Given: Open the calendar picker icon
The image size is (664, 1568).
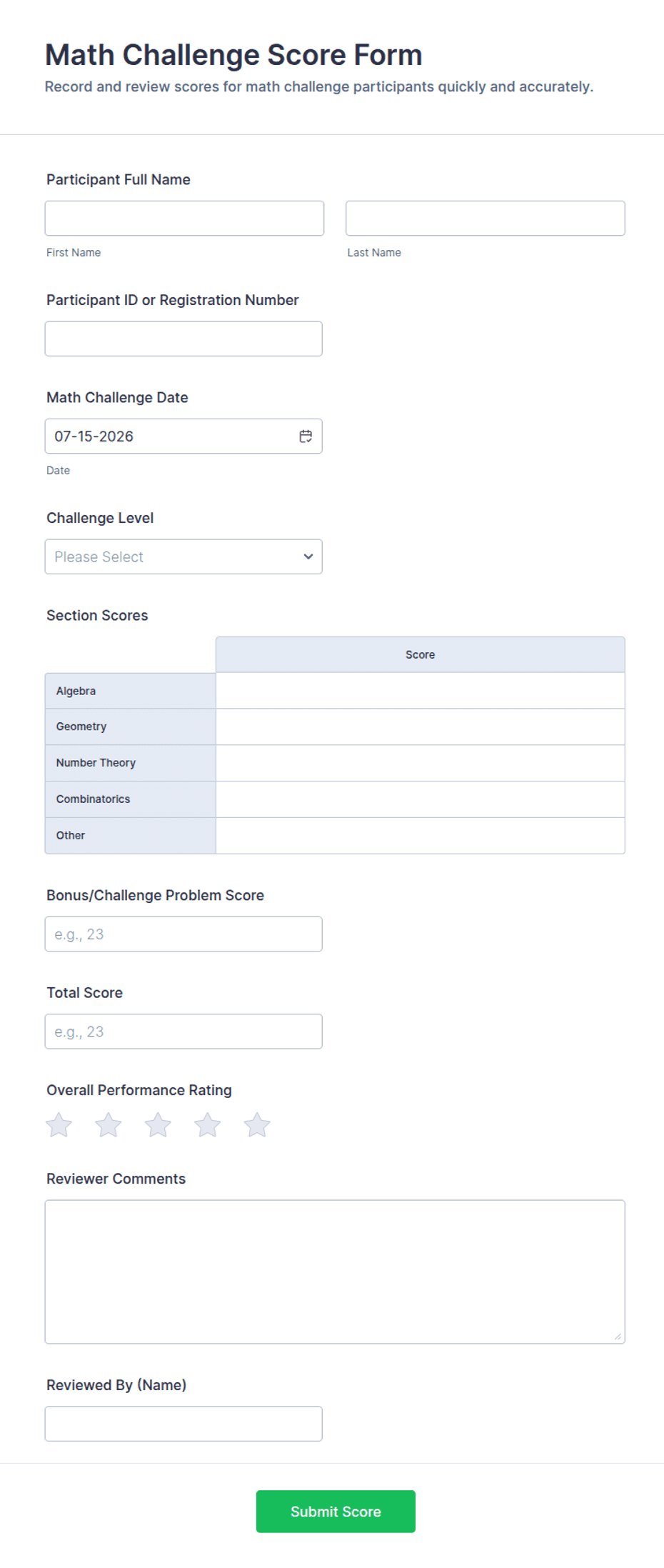Looking at the screenshot, I should pos(306,436).
